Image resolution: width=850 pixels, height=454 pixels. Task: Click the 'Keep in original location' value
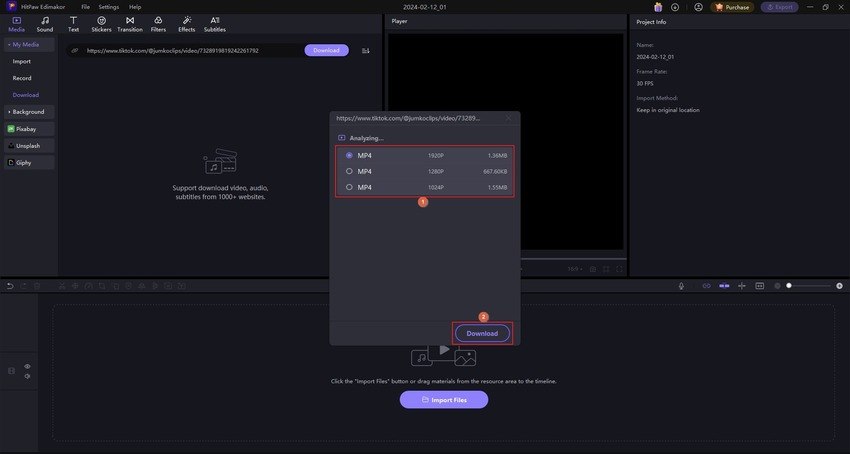pyautogui.click(x=668, y=110)
